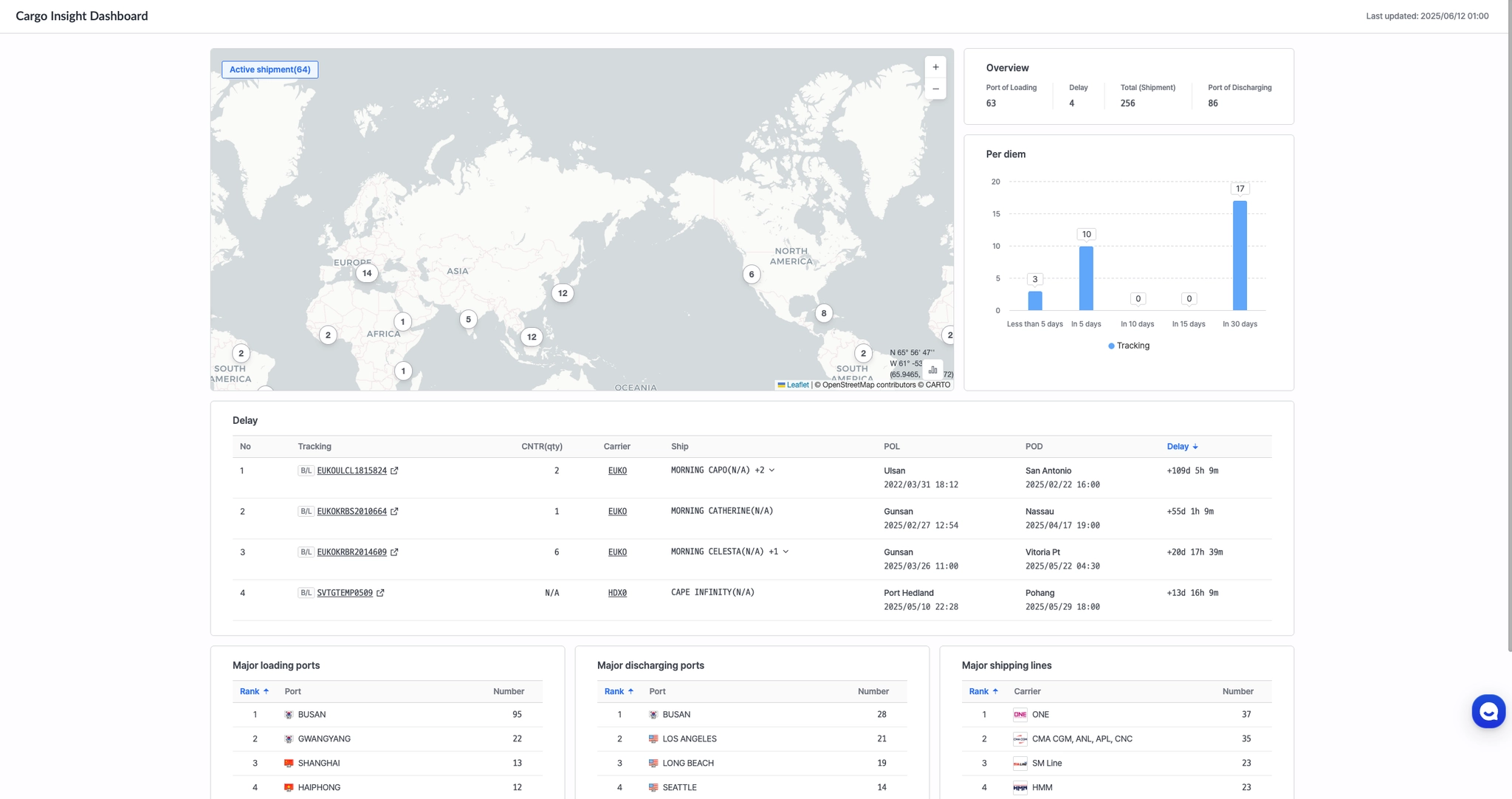
Task: Toggle Tracking series in Per diem legend
Action: 1128,346
